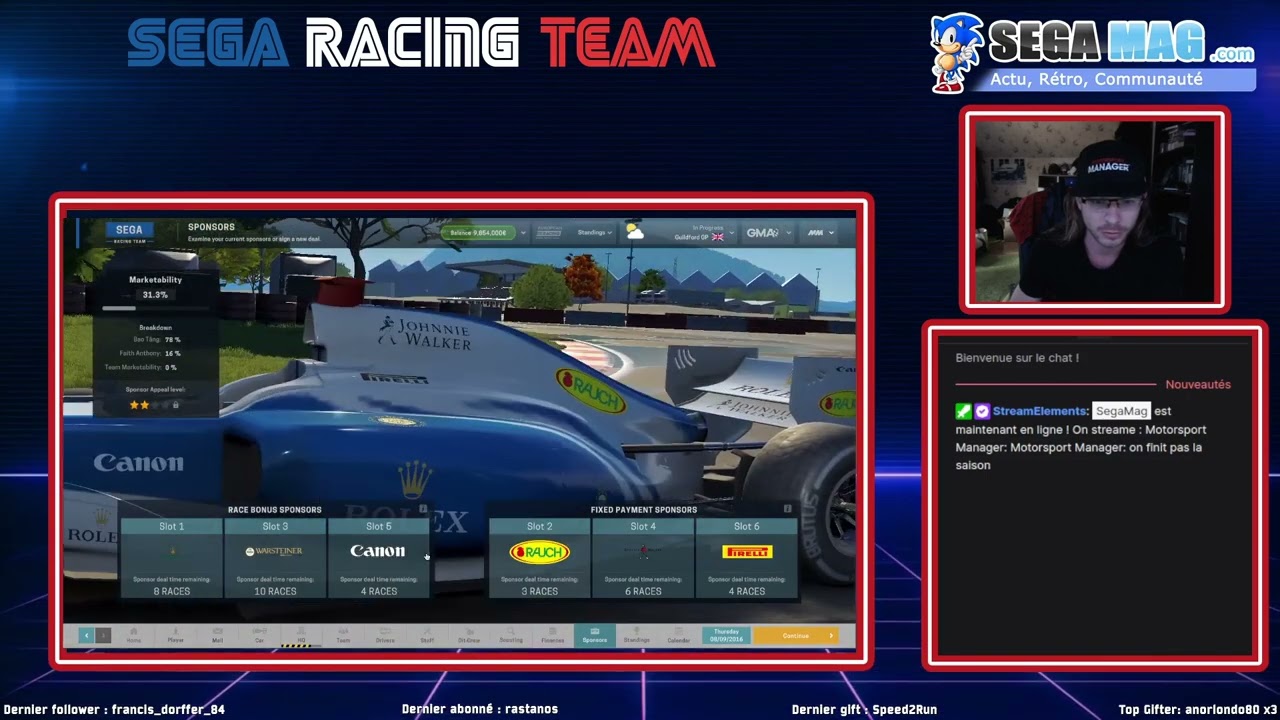This screenshot has width=1280, height=720.
Task: Open the Calendar icon in bottom bar
Action: [x=679, y=636]
